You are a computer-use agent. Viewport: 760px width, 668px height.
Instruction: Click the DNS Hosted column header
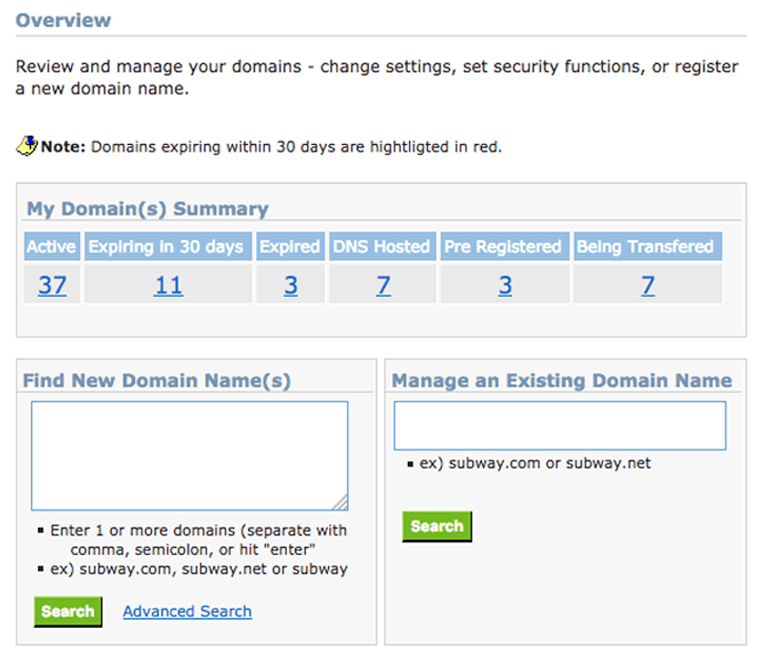[x=382, y=246]
